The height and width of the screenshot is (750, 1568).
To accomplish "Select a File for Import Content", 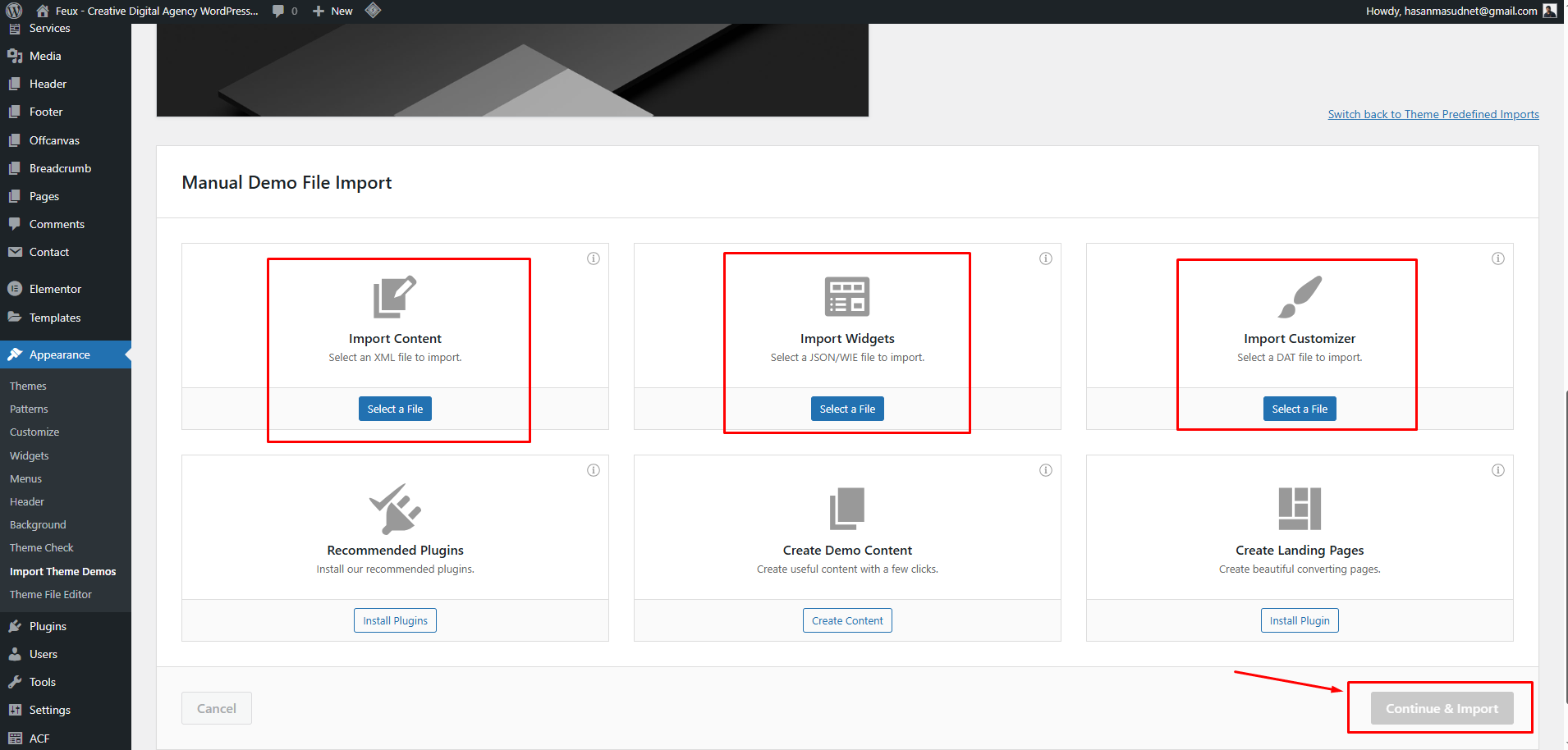I will pyautogui.click(x=395, y=409).
